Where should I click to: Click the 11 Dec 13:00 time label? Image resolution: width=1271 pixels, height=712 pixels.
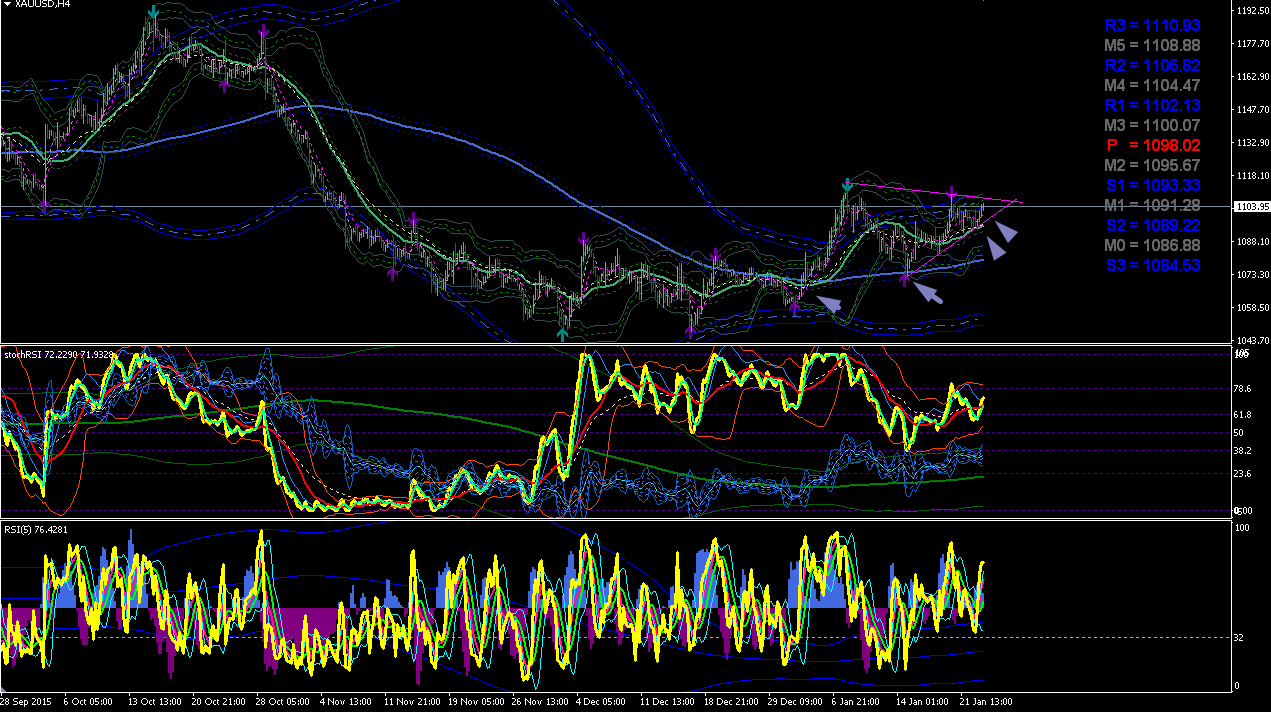pyautogui.click(x=665, y=701)
